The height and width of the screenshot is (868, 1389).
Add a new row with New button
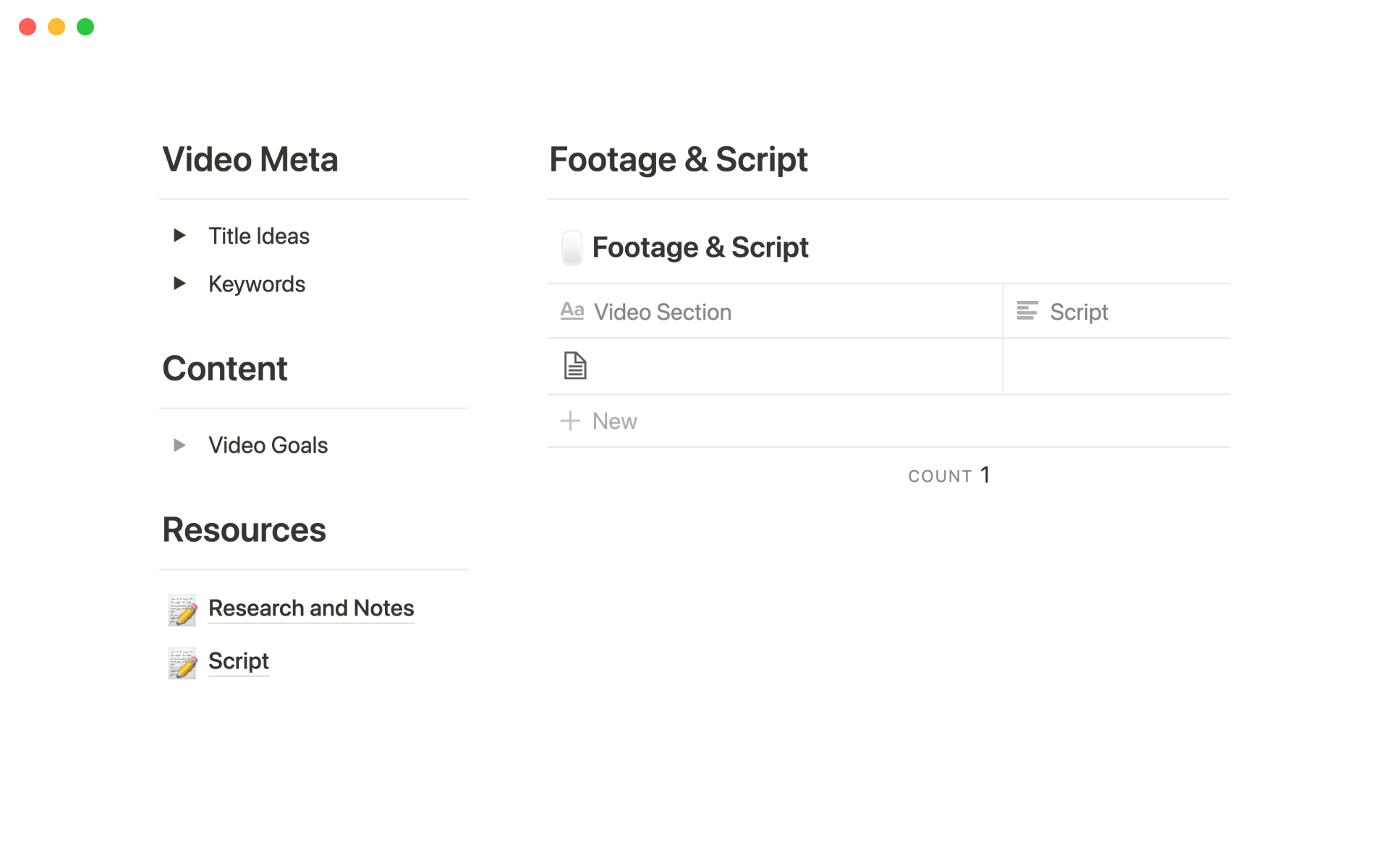click(x=614, y=421)
